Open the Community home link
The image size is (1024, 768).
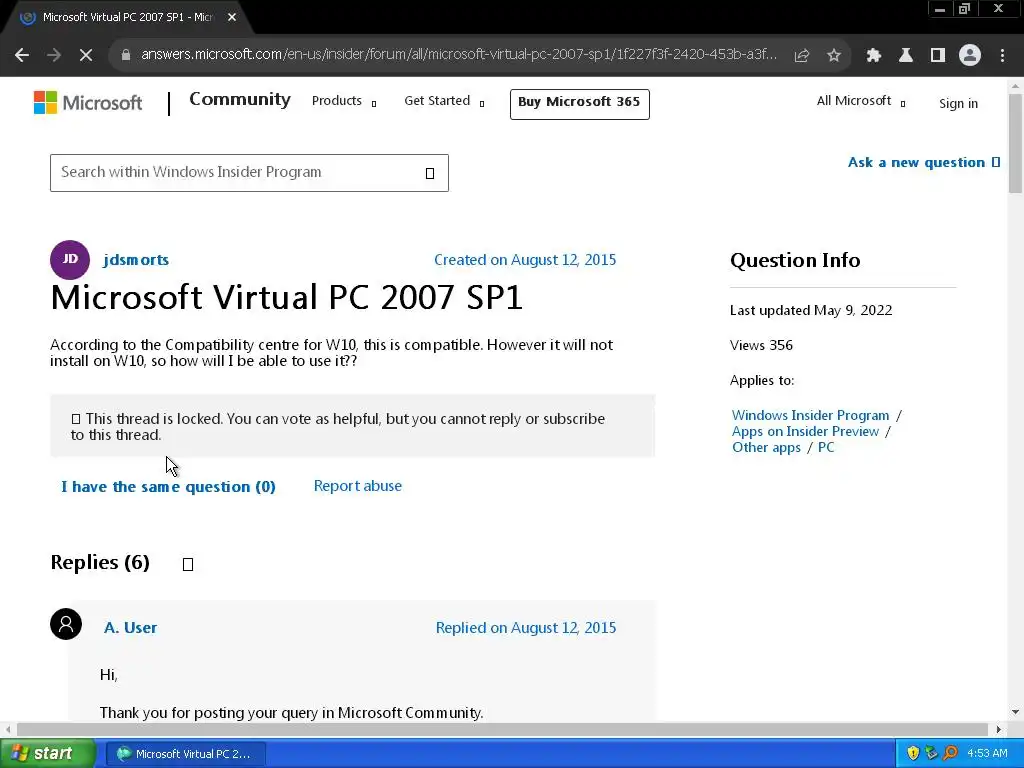click(x=240, y=99)
